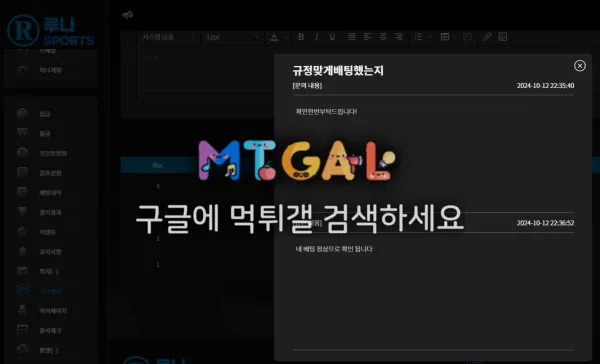The image size is (600, 364).
Task: Open 공지사항 notices page
Action: 51,252
